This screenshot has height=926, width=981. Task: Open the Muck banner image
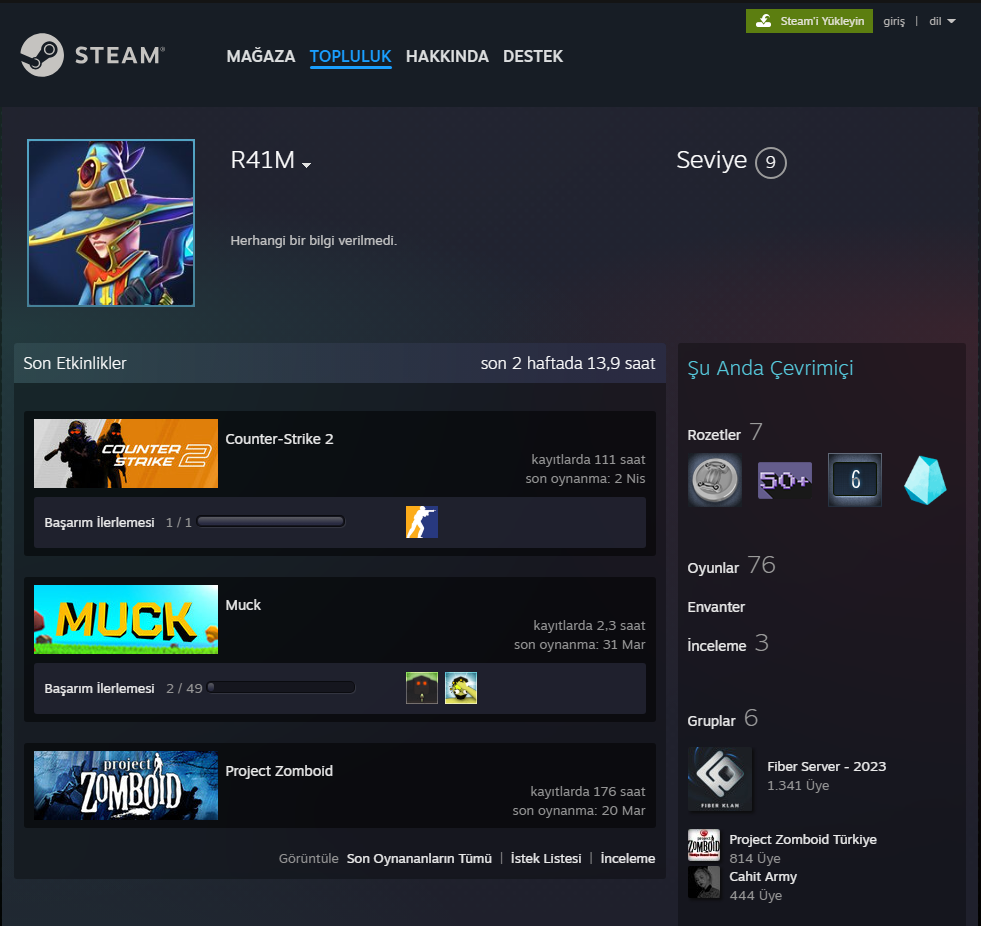click(126, 619)
